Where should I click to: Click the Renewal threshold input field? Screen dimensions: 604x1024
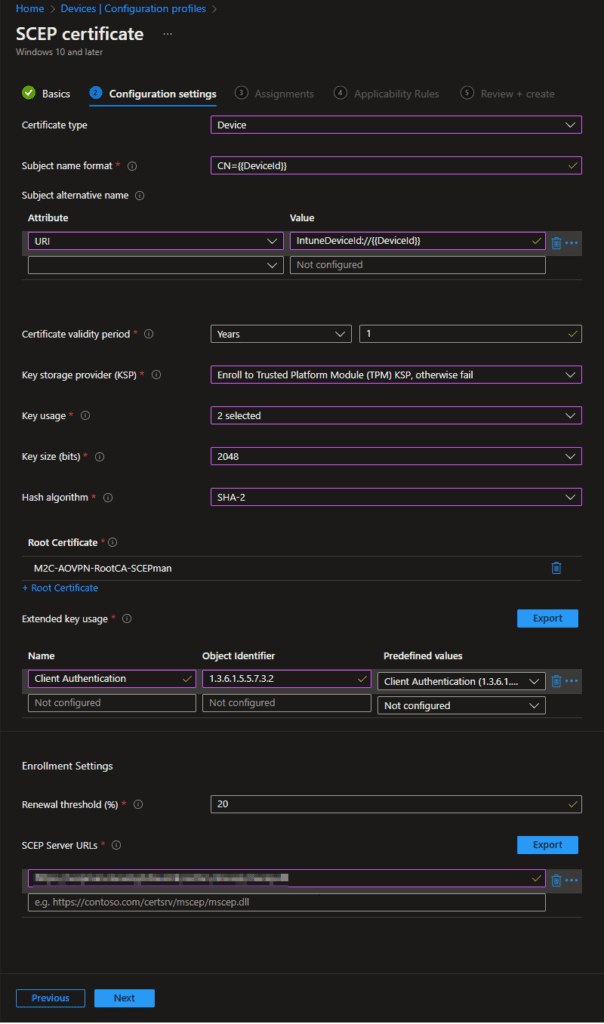[396, 804]
